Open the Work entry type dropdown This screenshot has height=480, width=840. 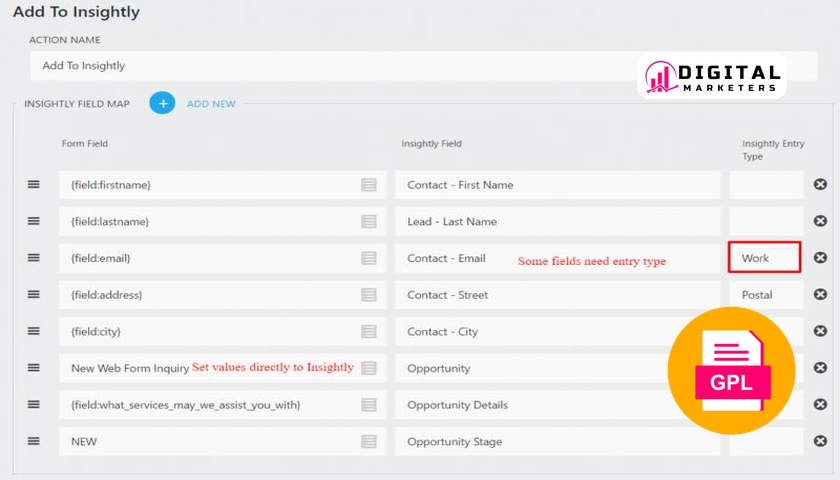click(764, 258)
